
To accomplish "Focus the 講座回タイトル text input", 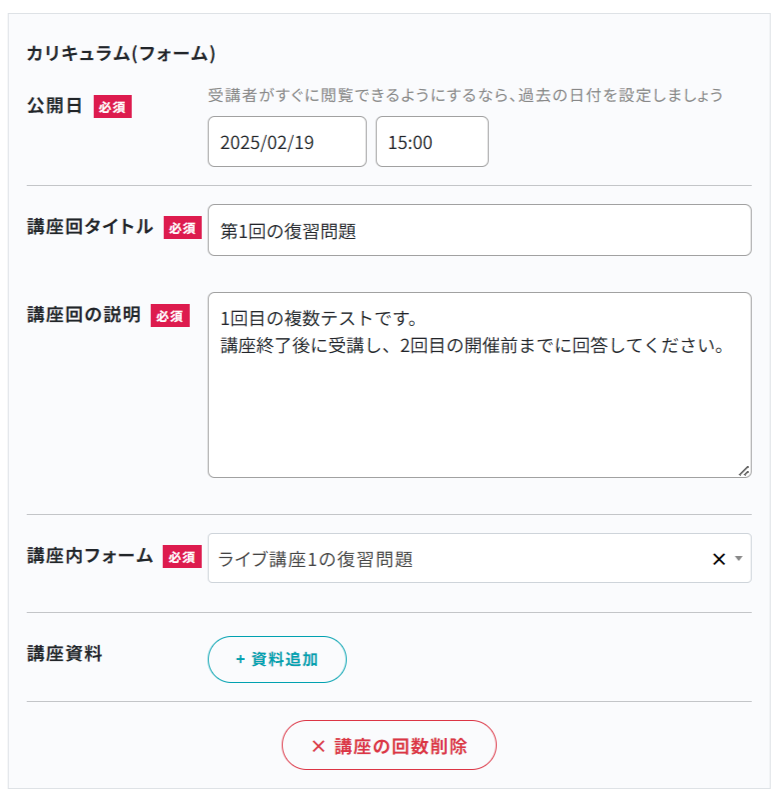I will [x=479, y=231].
